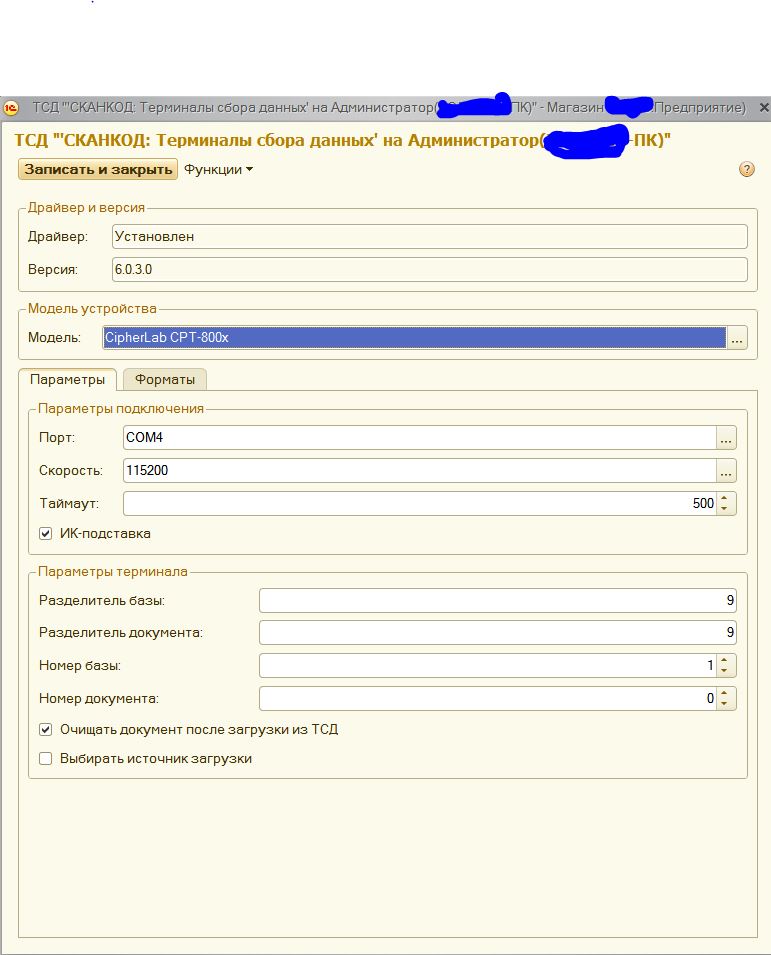Open port selection ellipsis button

(726, 438)
